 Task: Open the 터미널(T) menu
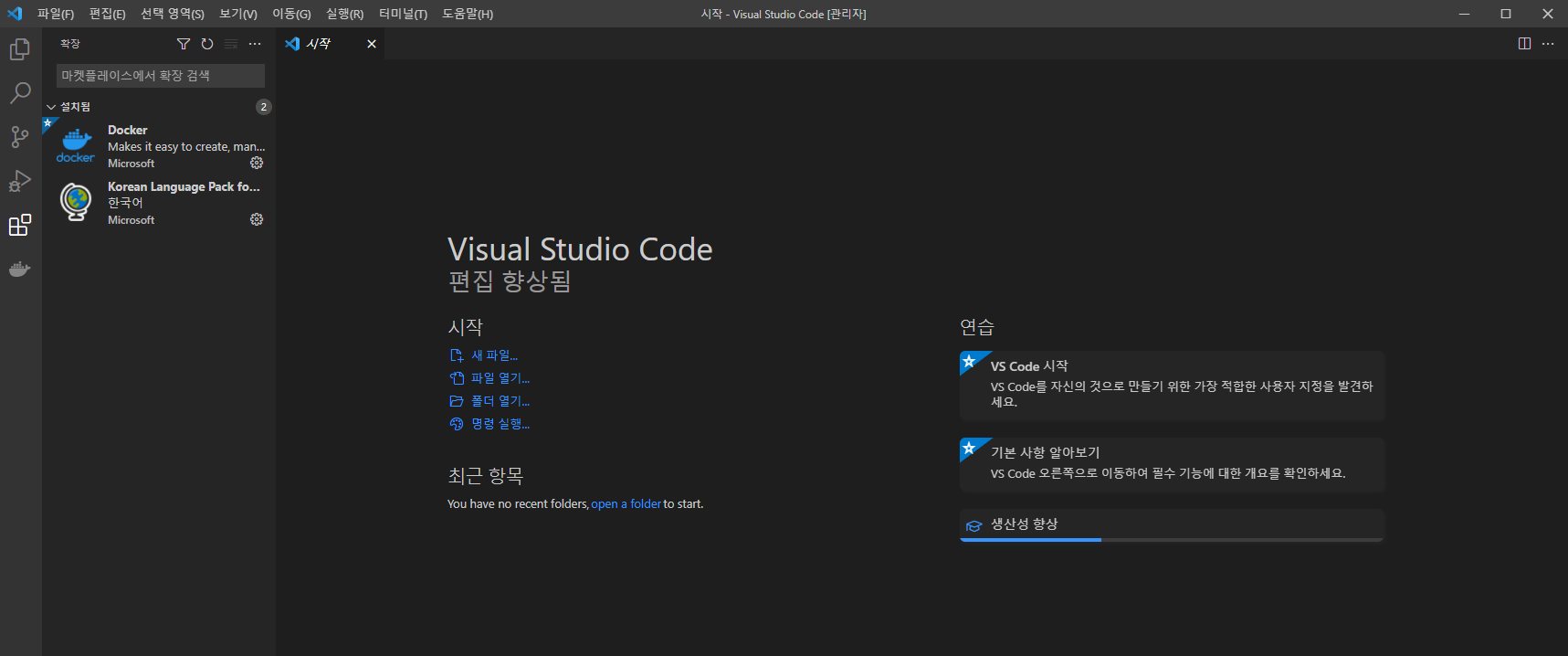pos(403,14)
